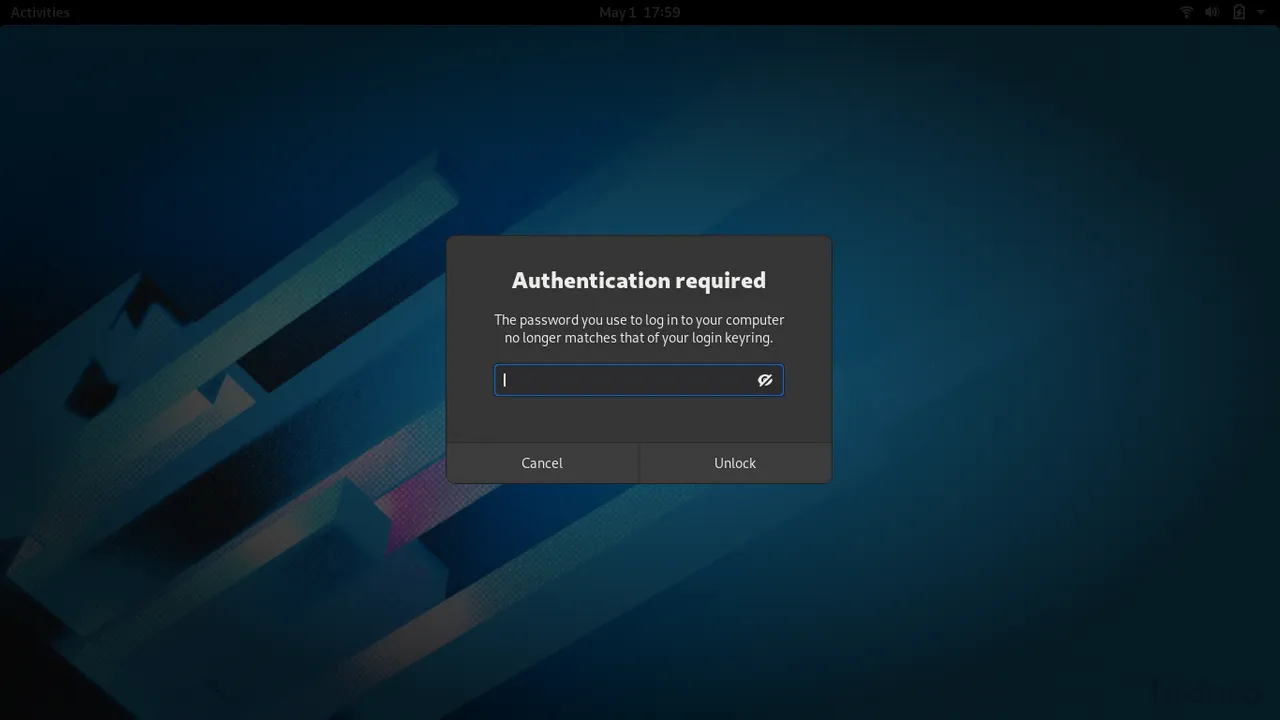
Task: Cancel the authentication dialog
Action: (542, 463)
